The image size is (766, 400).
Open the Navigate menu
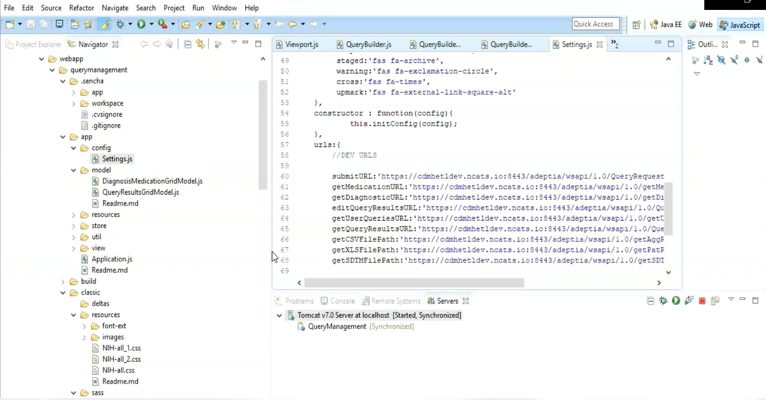(115, 8)
